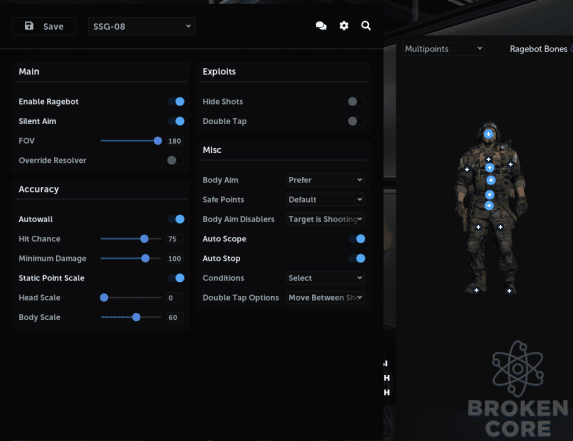Click the Body Aim Disablers label

tap(238, 219)
